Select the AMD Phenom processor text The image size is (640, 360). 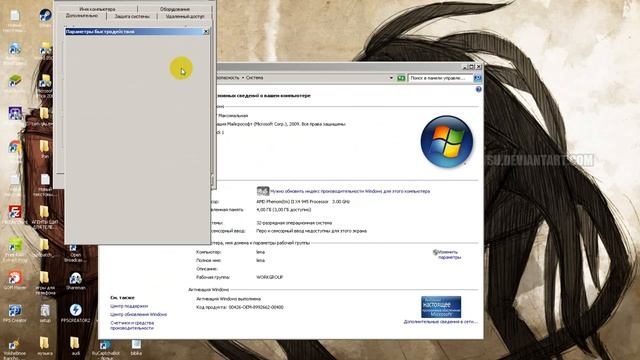(303, 202)
